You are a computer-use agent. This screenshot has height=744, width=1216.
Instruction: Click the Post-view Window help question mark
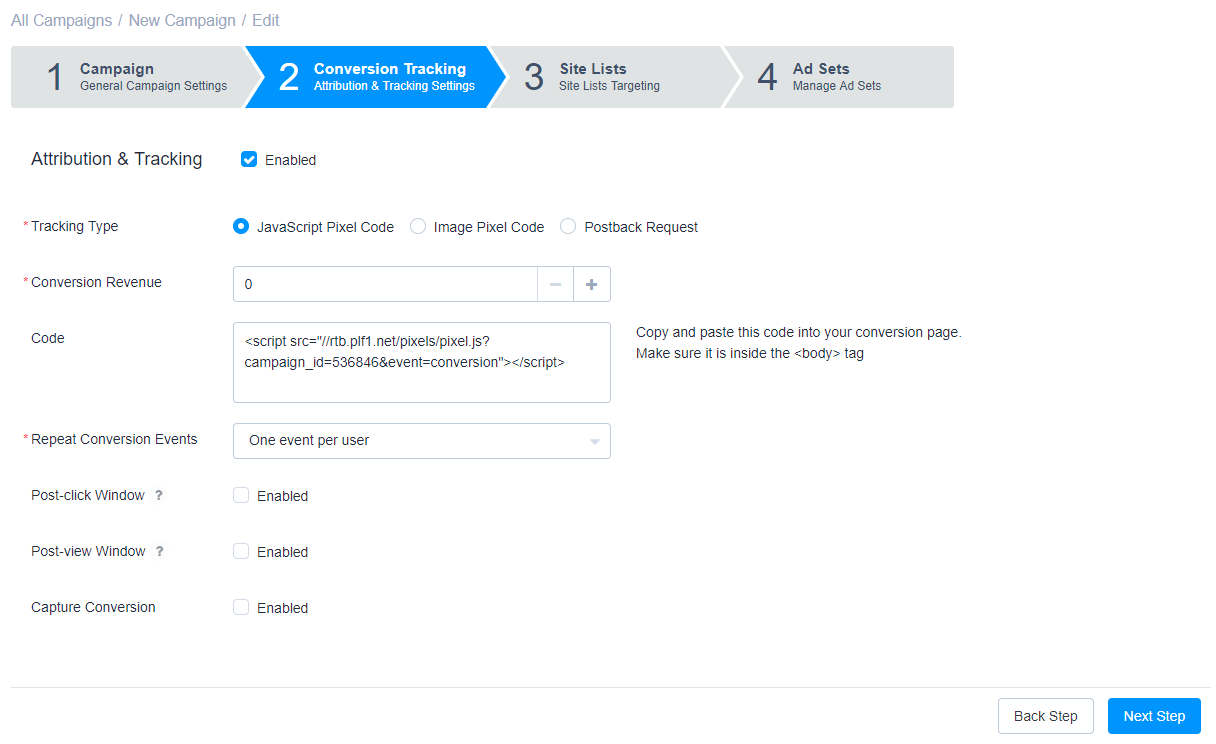point(159,552)
